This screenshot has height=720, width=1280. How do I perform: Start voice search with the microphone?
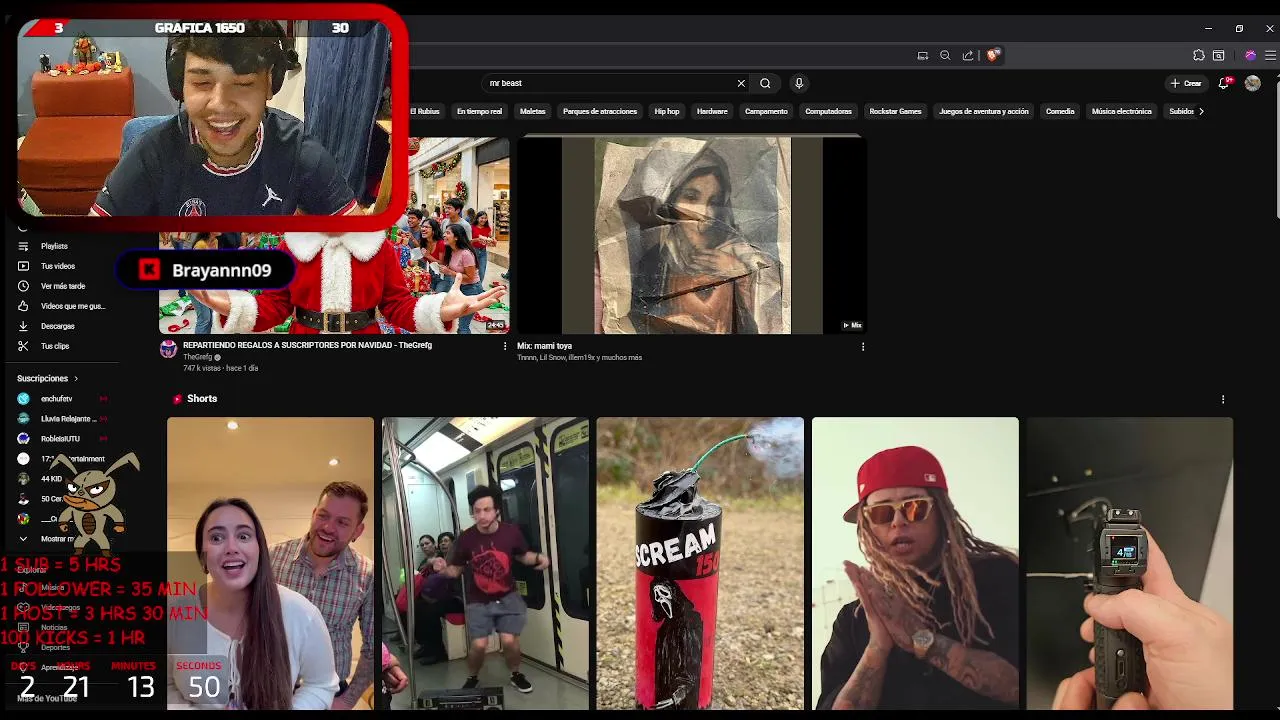[x=799, y=83]
